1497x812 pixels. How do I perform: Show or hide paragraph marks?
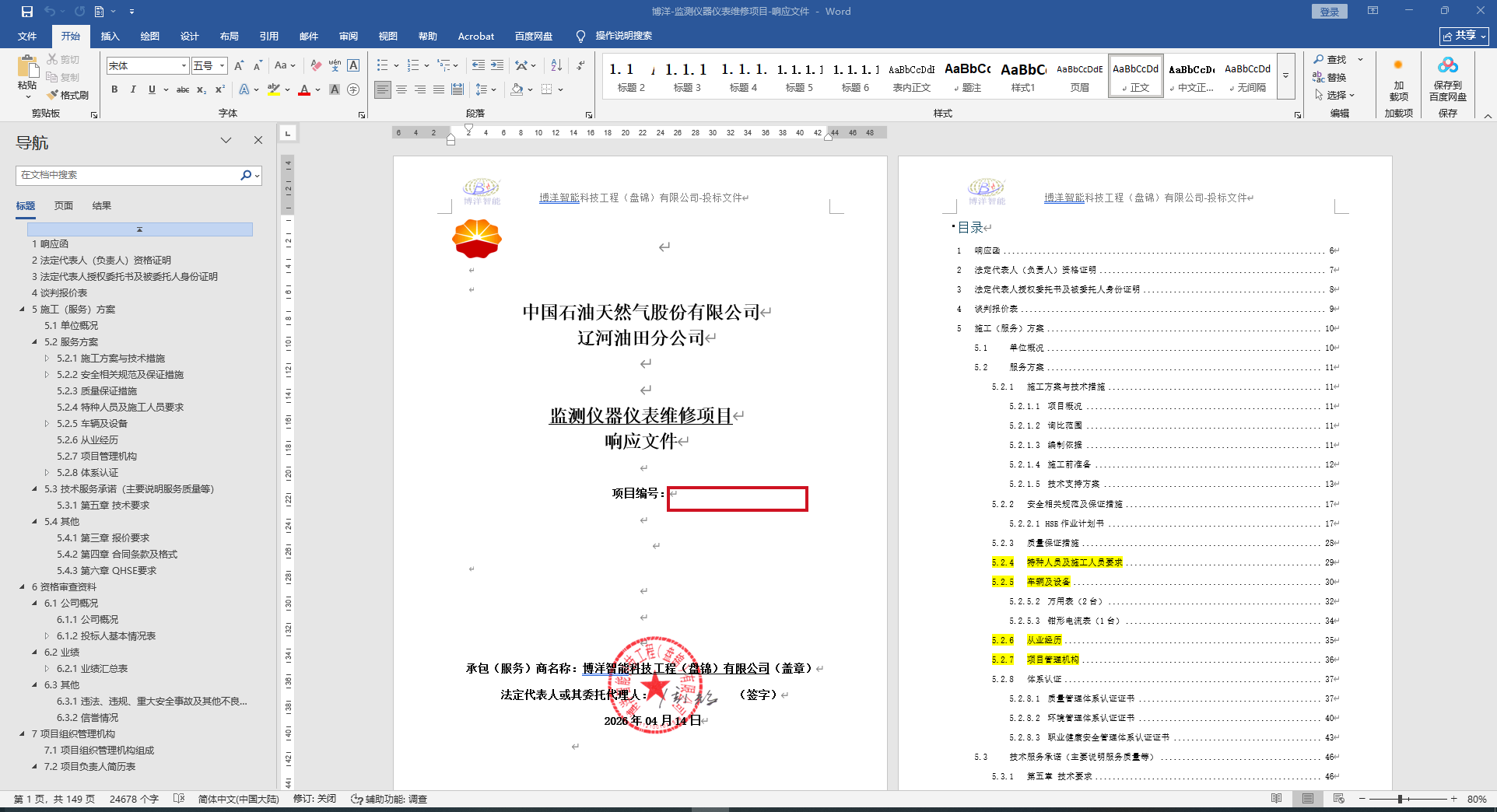(580, 65)
